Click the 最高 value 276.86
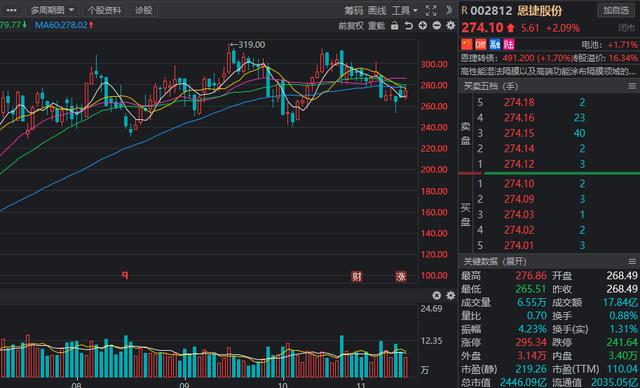 pos(531,276)
